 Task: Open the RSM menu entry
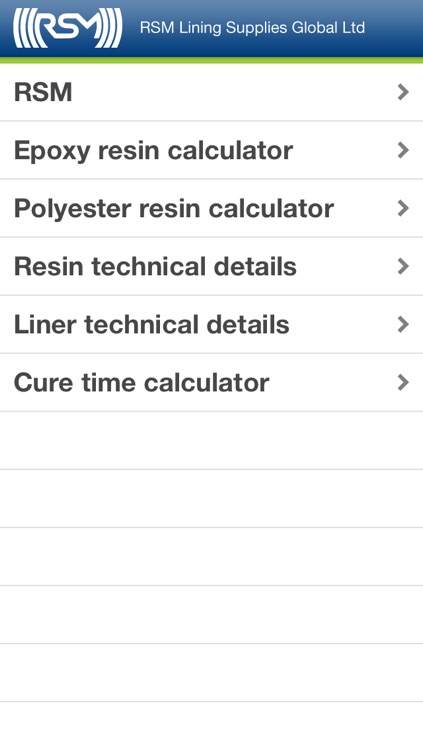tap(212, 92)
